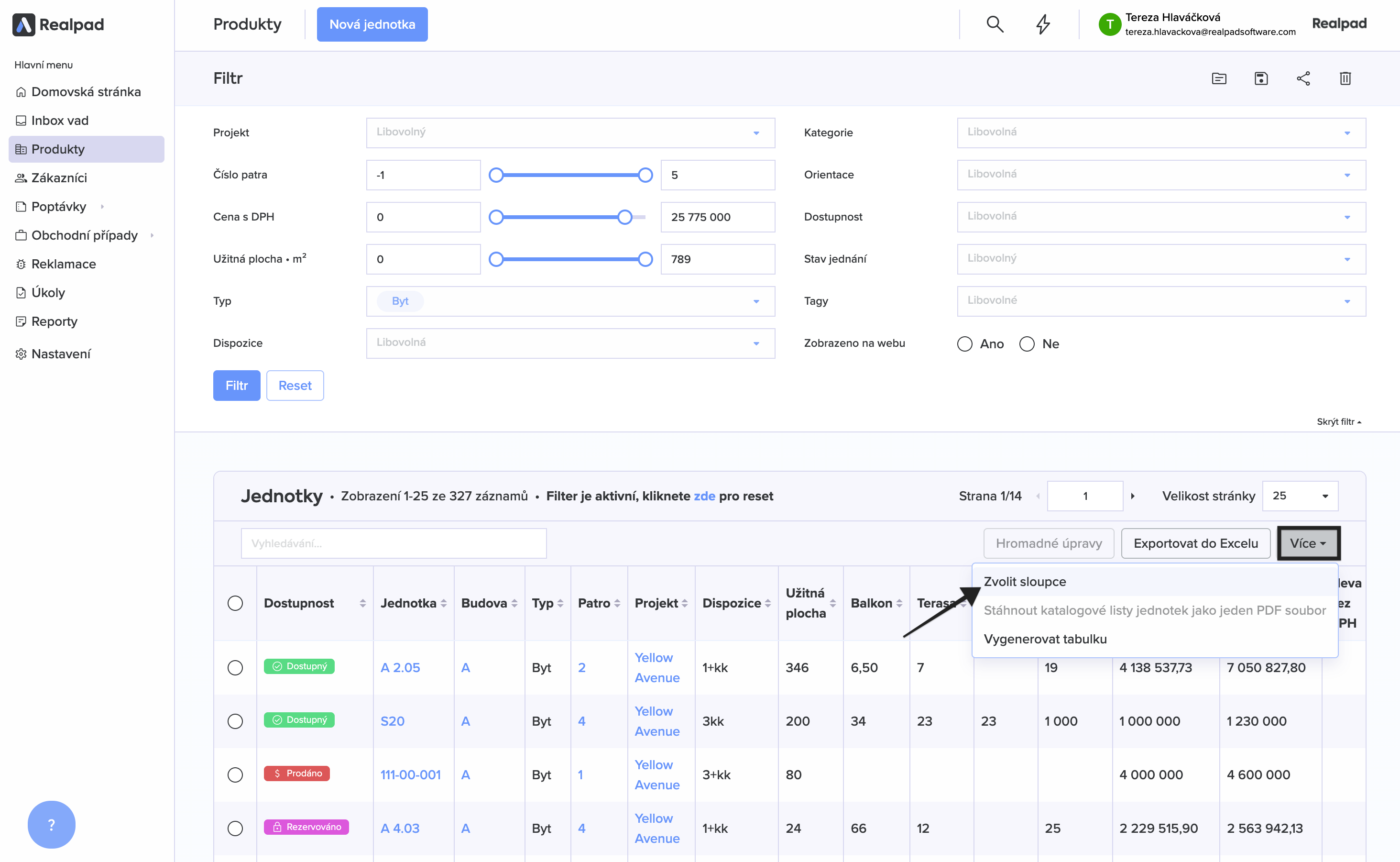The height and width of the screenshot is (862, 1400).
Task: Expand the Dostupnost filter dropdown
Action: [1160, 217]
